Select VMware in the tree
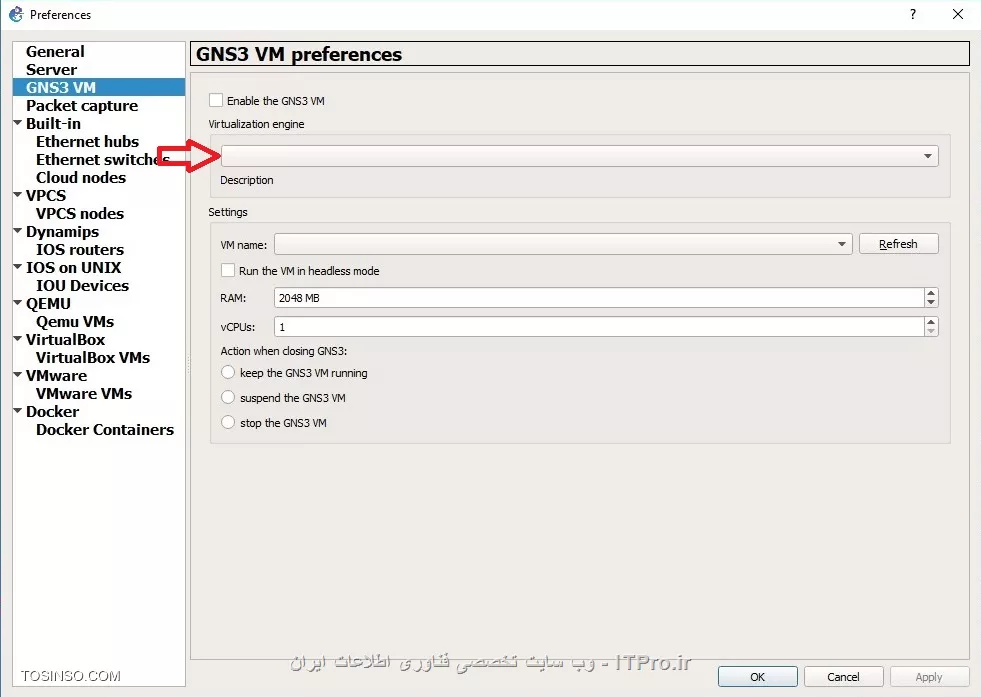This screenshot has width=981, height=697. coord(56,375)
